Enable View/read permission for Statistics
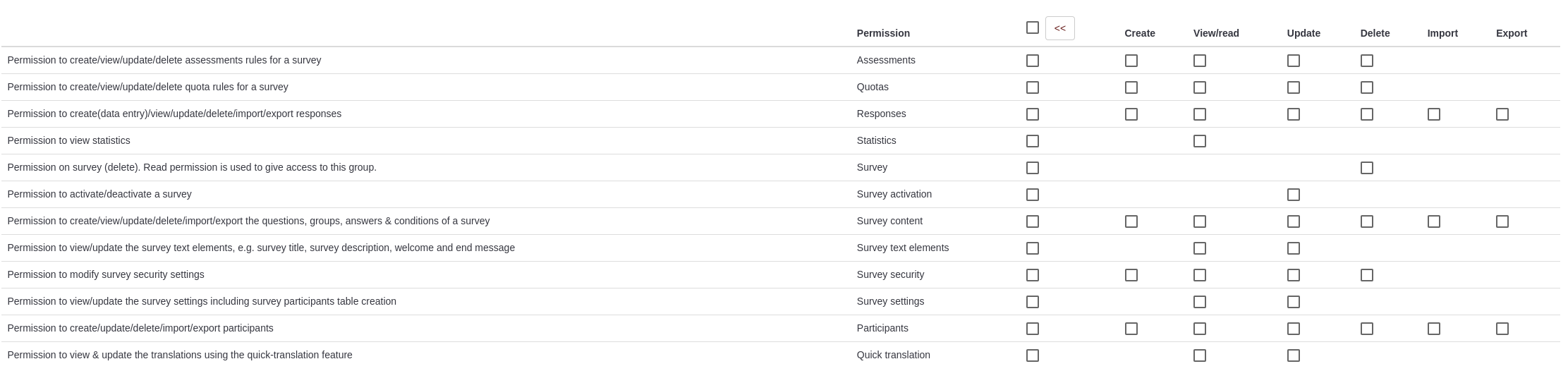The image size is (1568, 383). (1199, 141)
